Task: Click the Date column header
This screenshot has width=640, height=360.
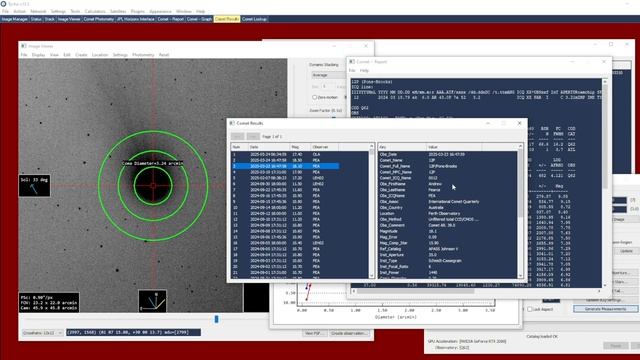Action: [269, 147]
